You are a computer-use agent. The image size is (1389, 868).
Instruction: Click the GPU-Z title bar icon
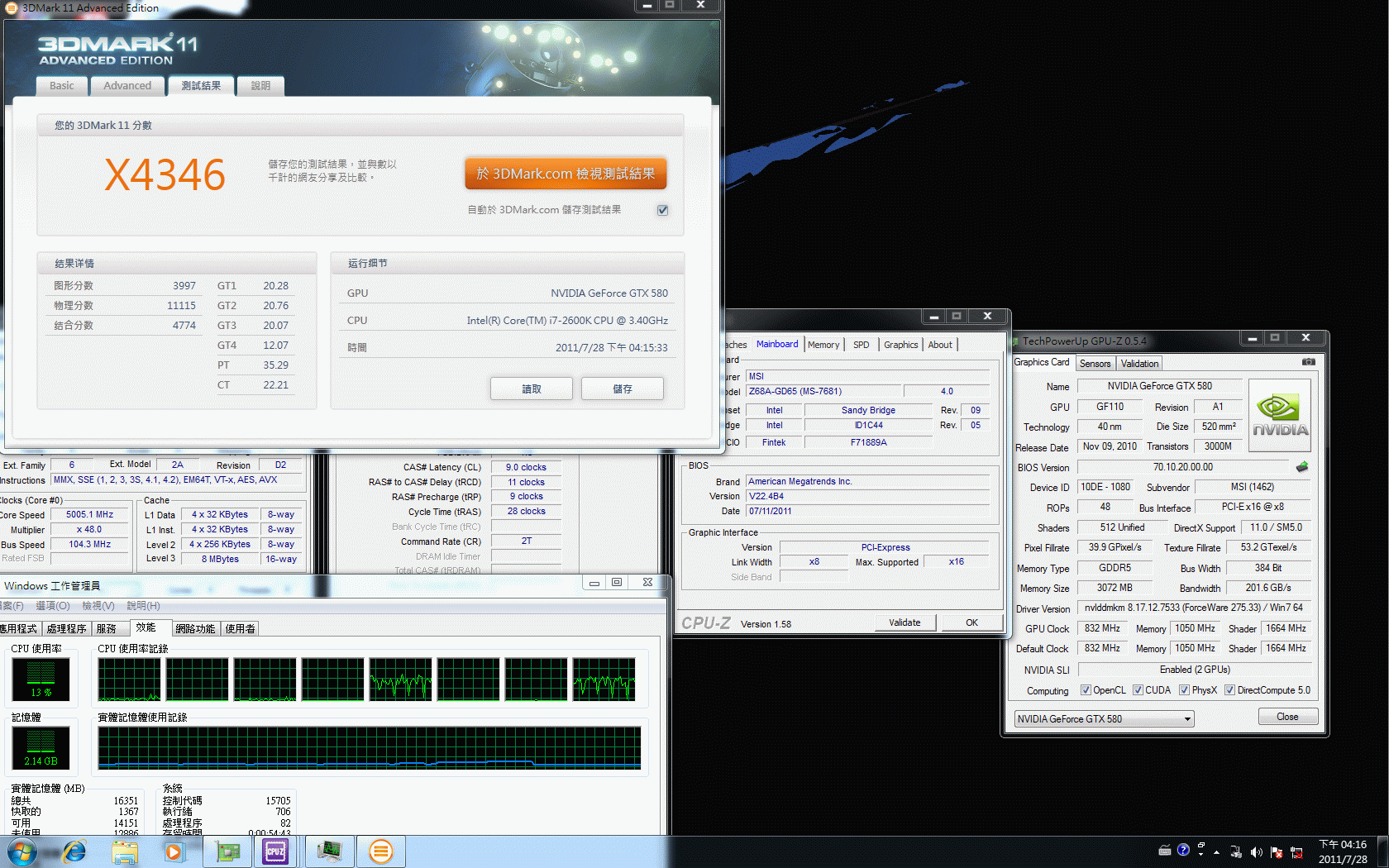1015,341
